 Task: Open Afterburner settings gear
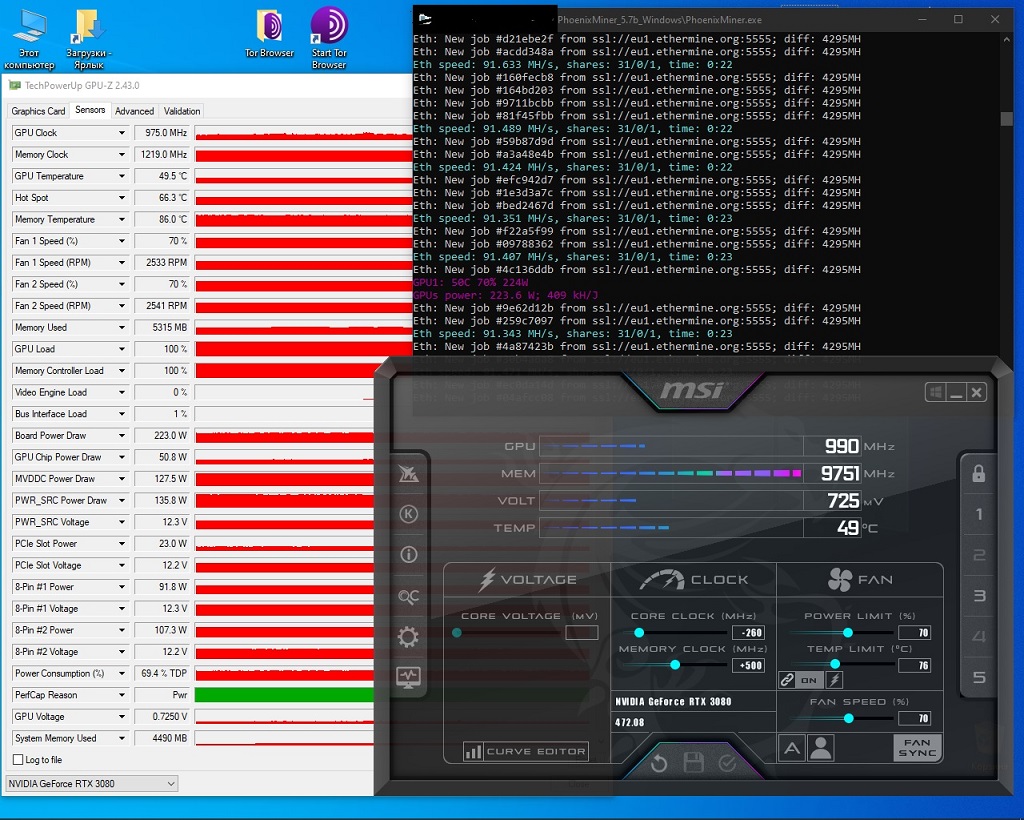click(x=408, y=637)
